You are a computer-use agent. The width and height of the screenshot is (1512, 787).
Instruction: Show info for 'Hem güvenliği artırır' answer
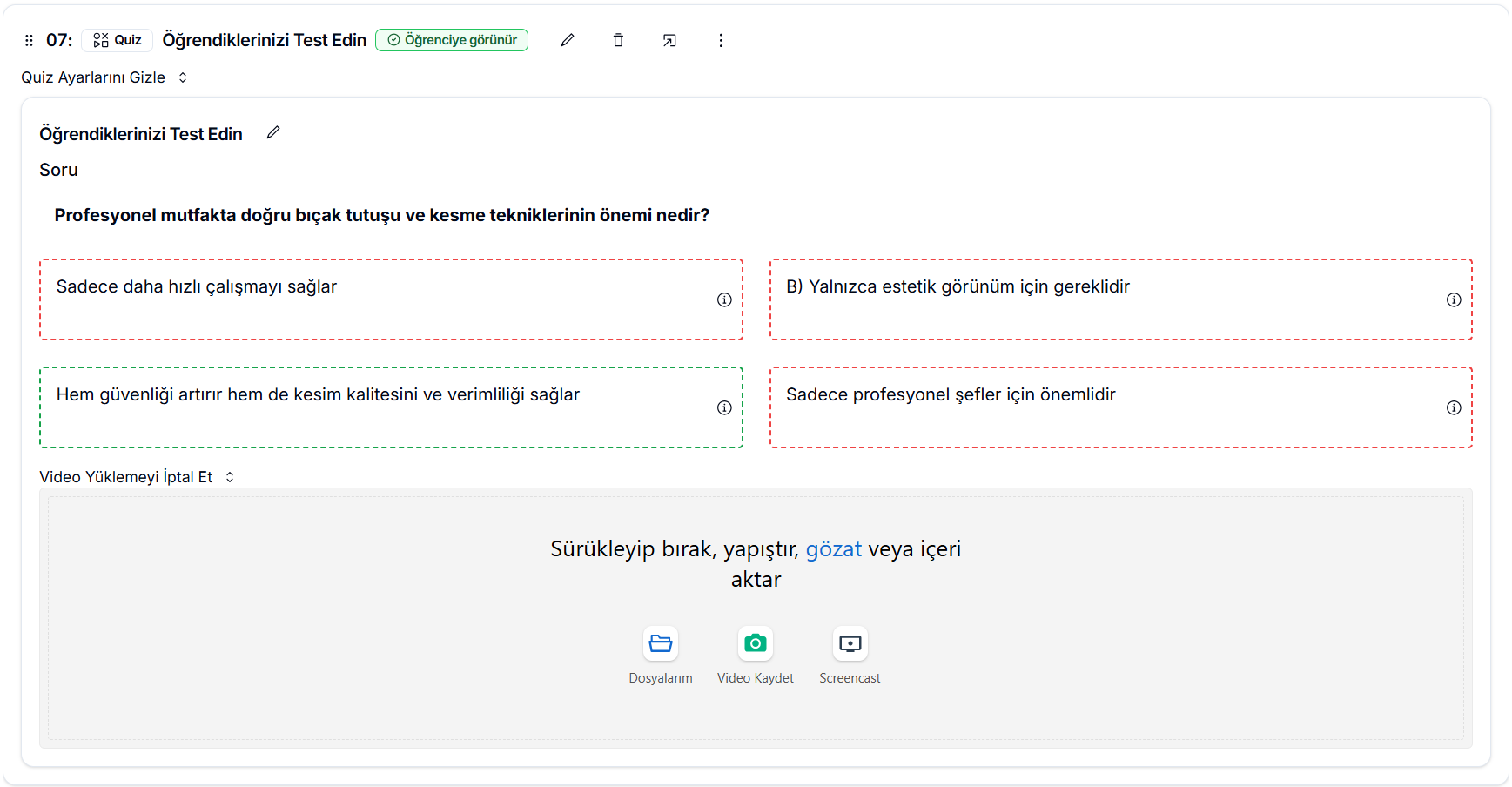tap(724, 407)
